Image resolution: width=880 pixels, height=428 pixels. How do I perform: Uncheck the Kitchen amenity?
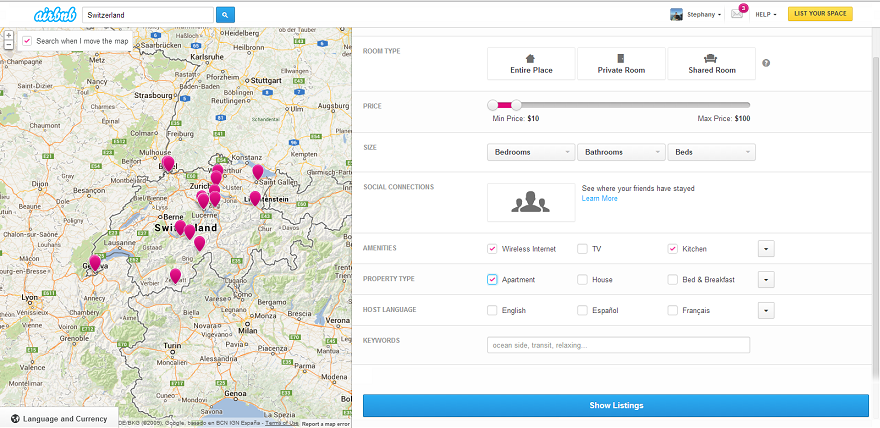pos(672,249)
